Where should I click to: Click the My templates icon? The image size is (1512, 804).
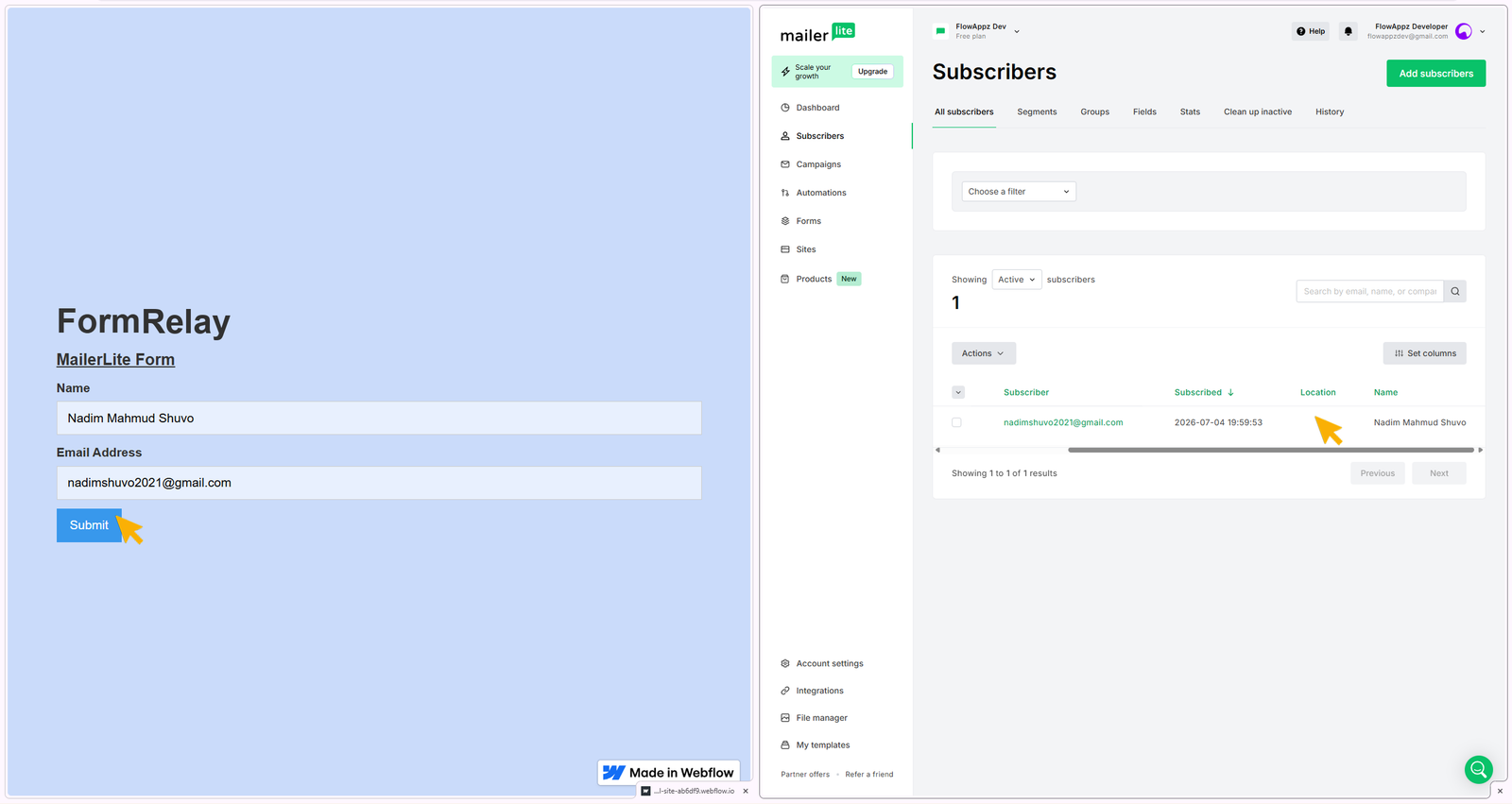(785, 745)
